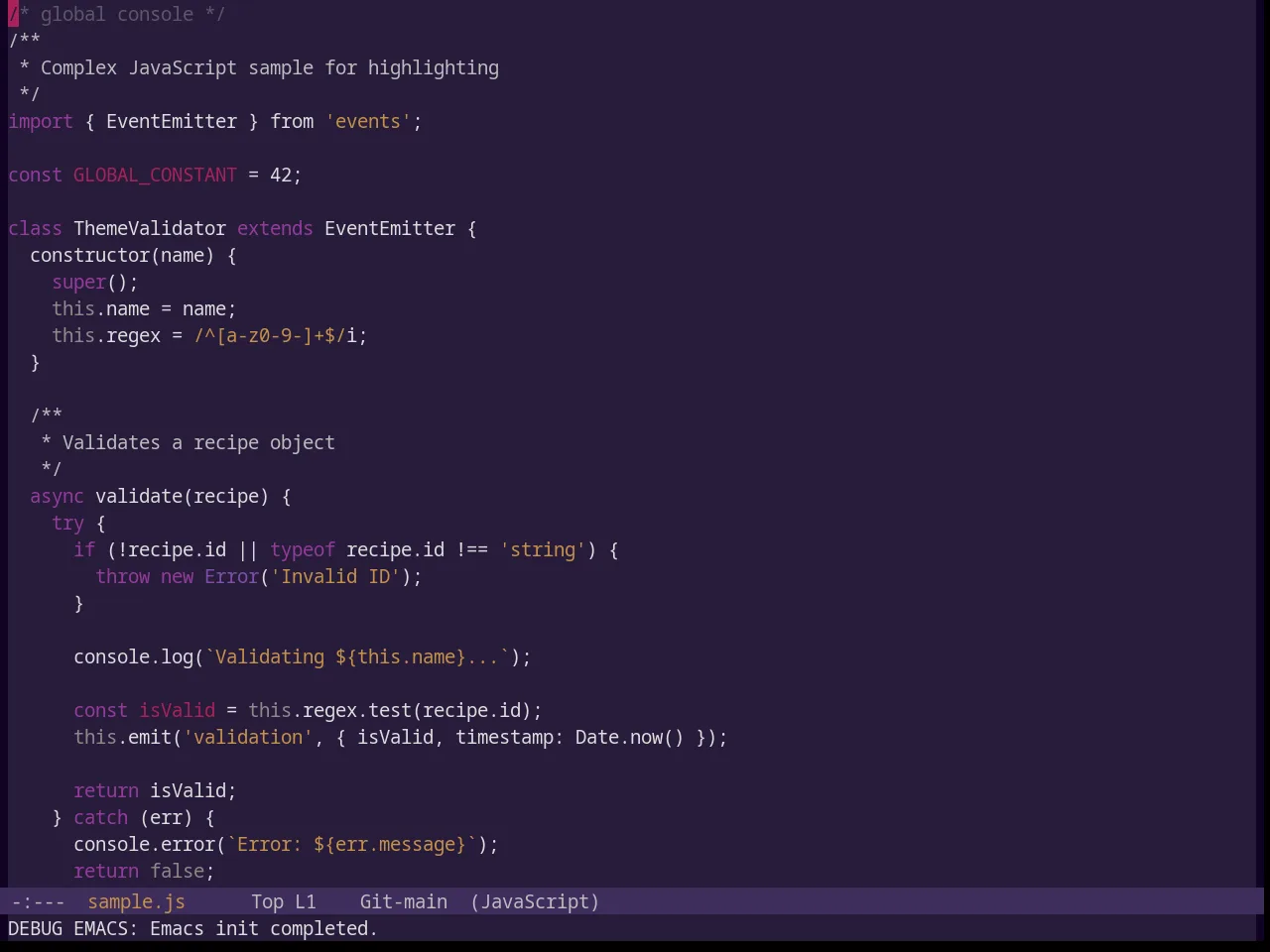Click the regex literal /^[a-z0-9-]+$/i
1270x952 pixels.
tap(275, 336)
